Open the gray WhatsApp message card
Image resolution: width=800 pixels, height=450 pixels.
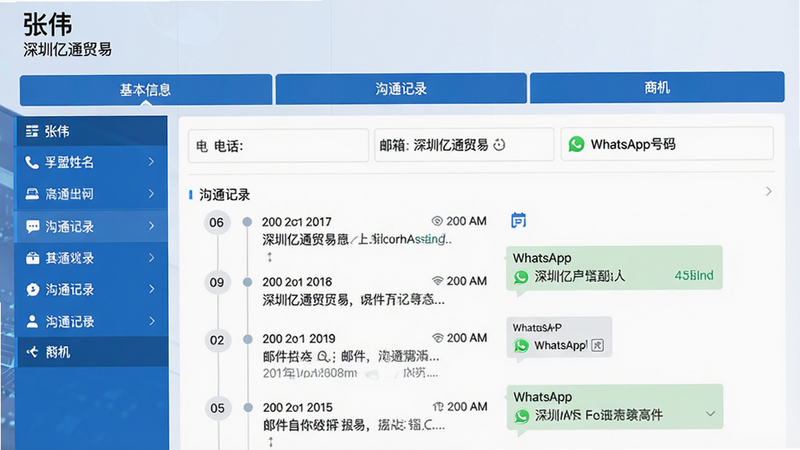(559, 337)
